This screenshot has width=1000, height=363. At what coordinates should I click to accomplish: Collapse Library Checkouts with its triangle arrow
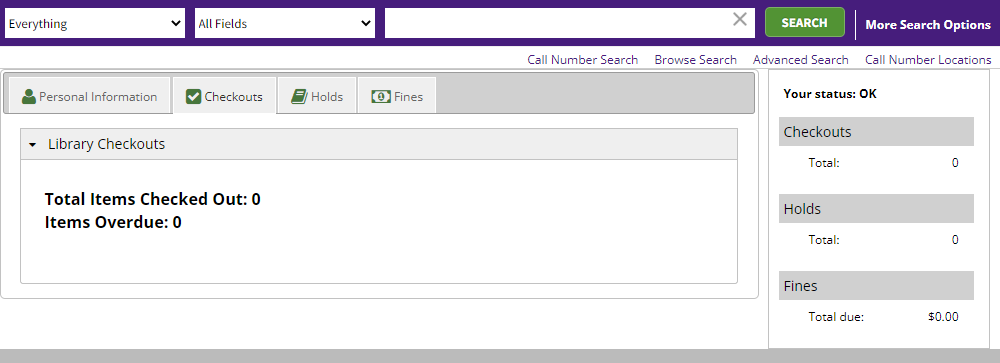pyautogui.click(x=33, y=145)
